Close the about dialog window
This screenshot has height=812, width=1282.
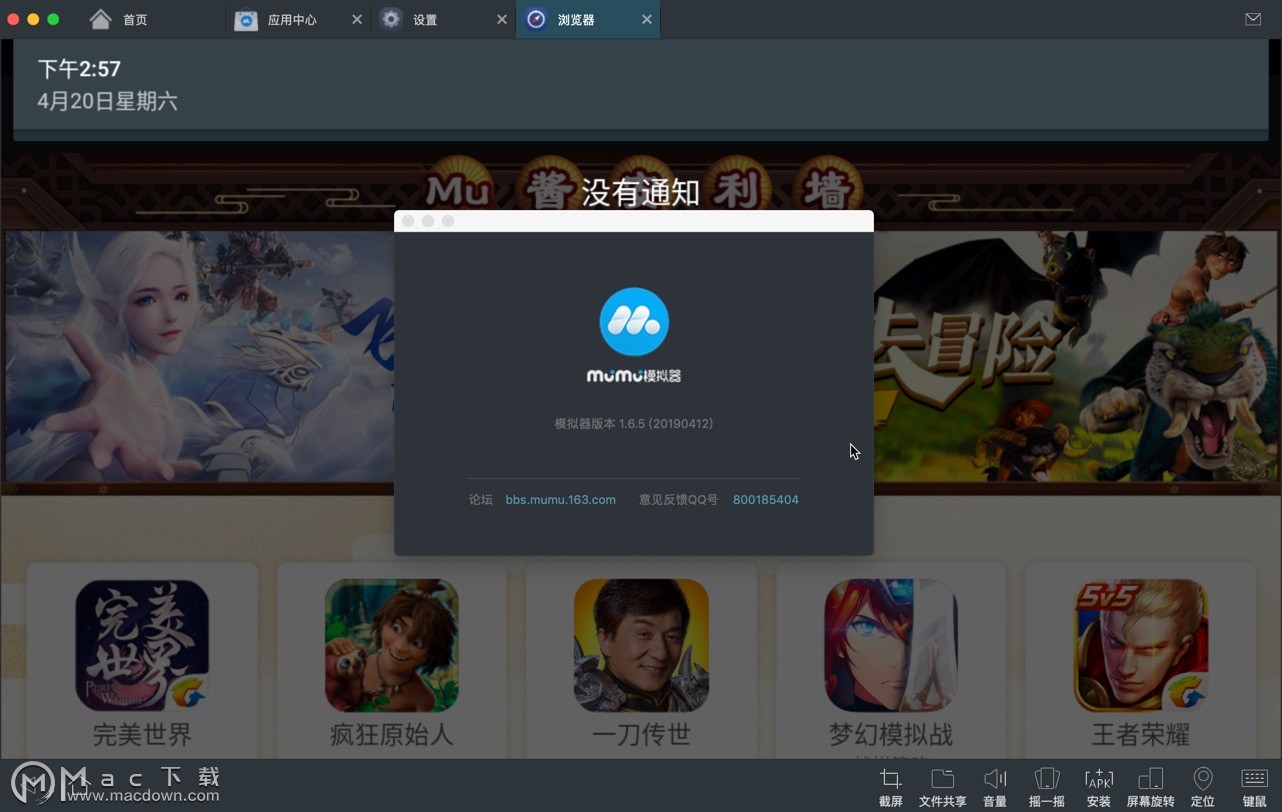tap(408, 221)
